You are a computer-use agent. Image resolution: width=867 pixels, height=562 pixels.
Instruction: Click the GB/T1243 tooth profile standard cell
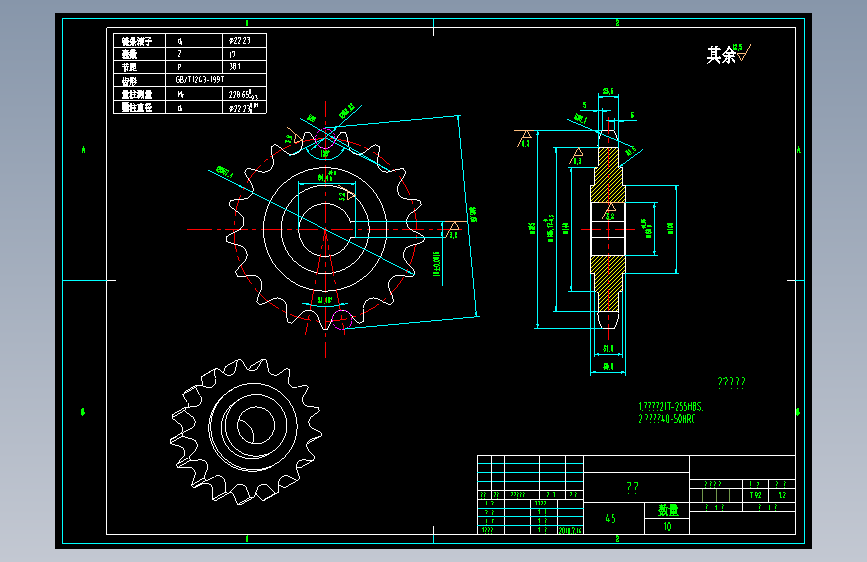pos(216,80)
